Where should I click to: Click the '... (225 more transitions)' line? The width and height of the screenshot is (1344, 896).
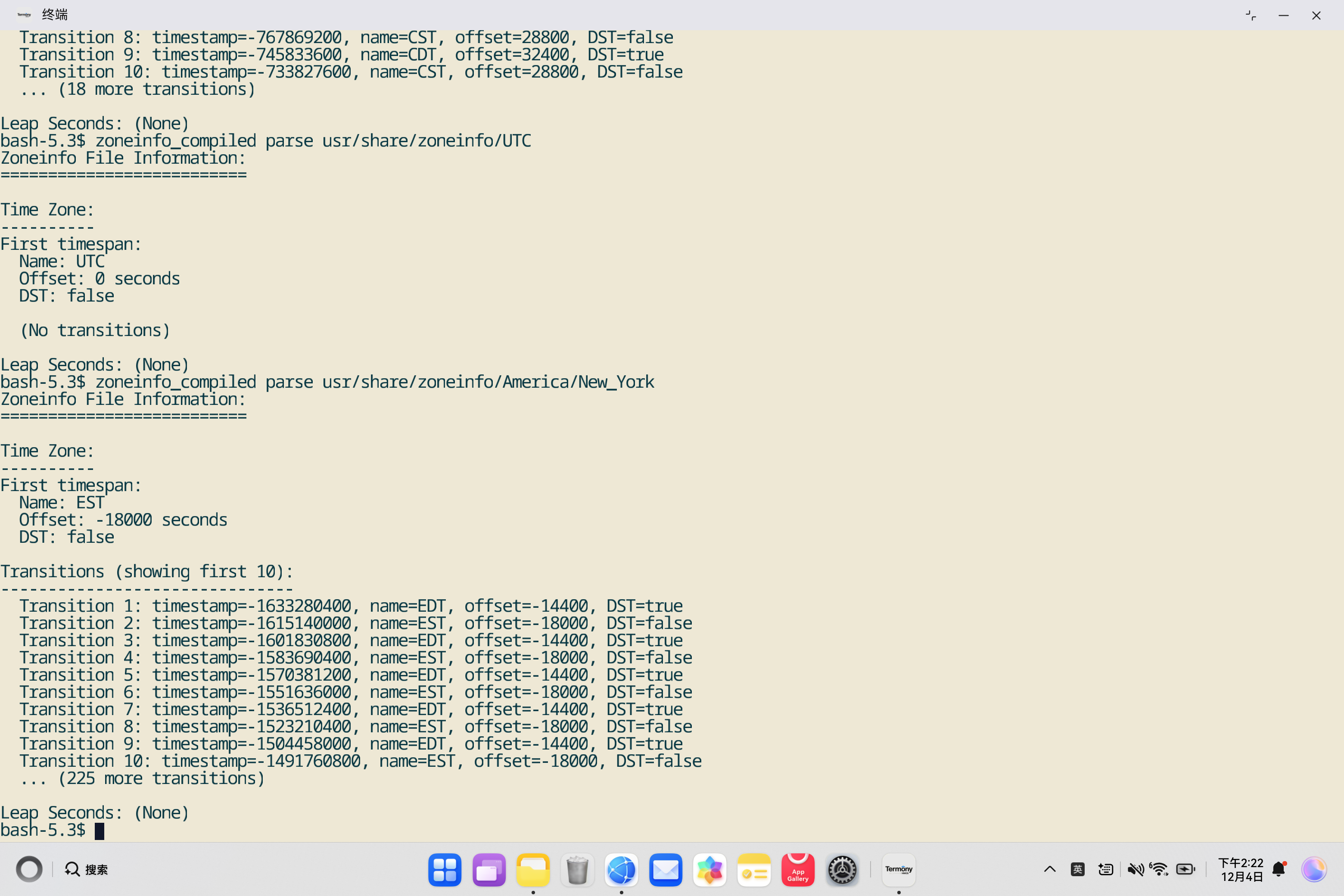point(142,778)
